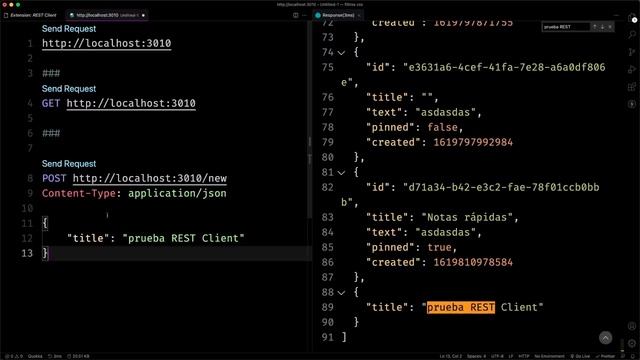This screenshot has width=640, height=360.
Task: Switch to the Extension: REST Client tab
Action: click(x=30, y=15)
